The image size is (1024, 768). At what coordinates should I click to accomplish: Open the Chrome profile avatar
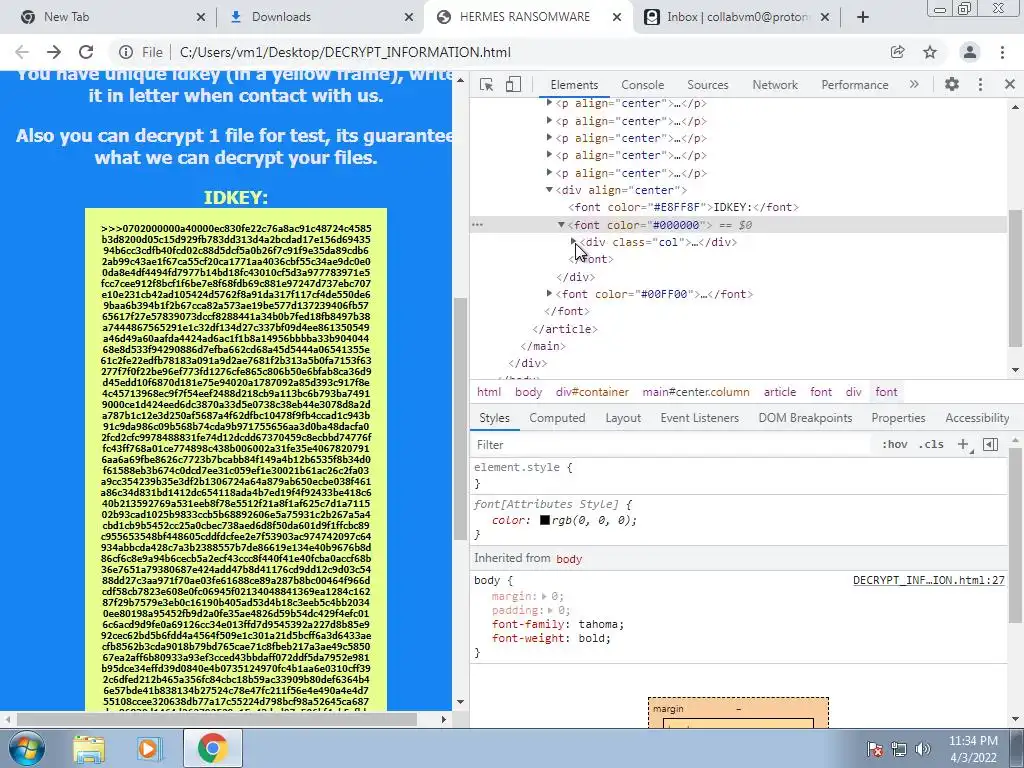(970, 52)
